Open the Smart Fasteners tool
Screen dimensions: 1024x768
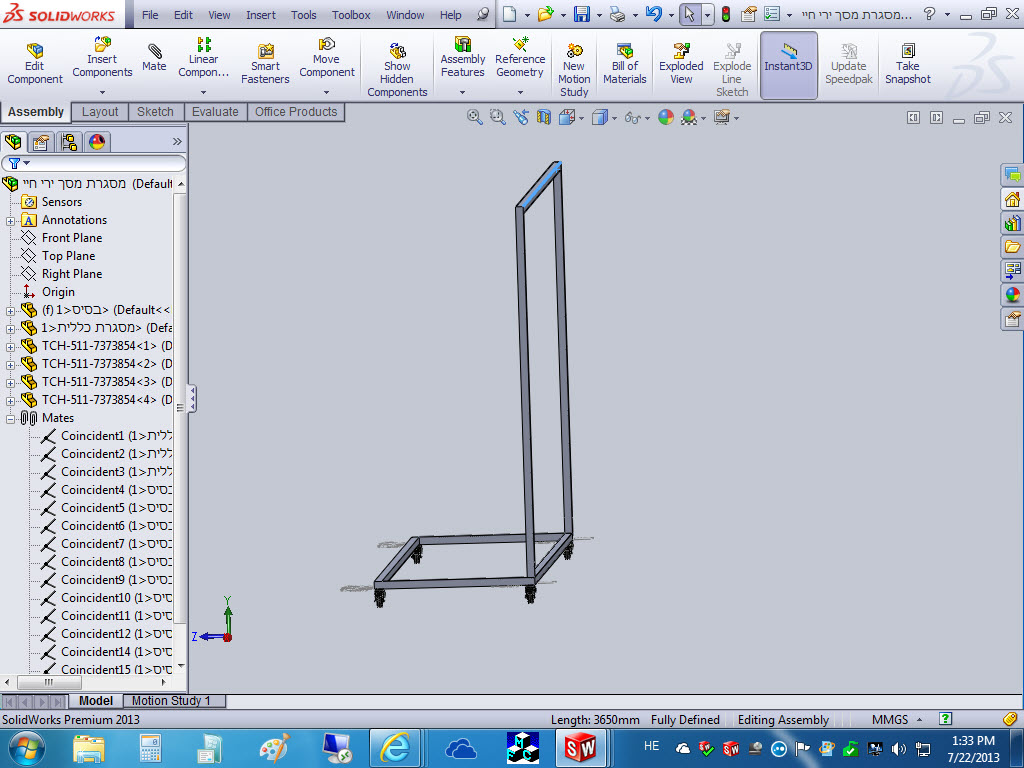(265, 64)
